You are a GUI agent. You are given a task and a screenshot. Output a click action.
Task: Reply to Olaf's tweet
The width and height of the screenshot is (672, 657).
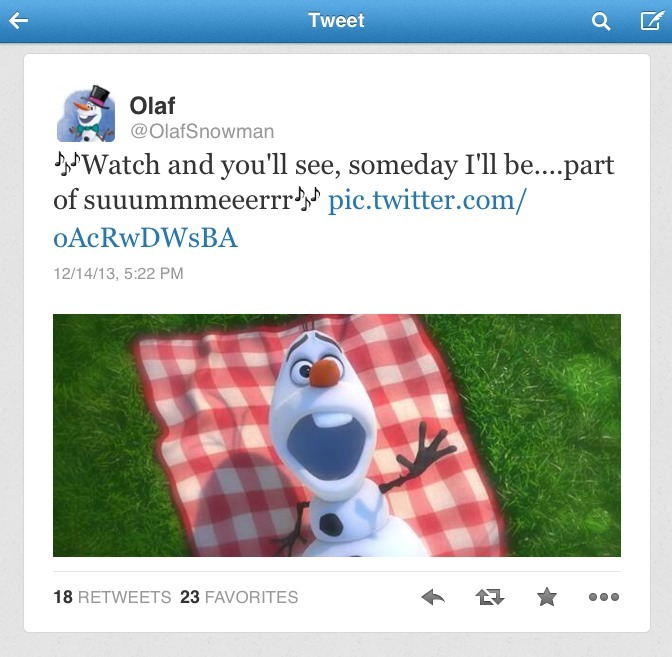(433, 597)
